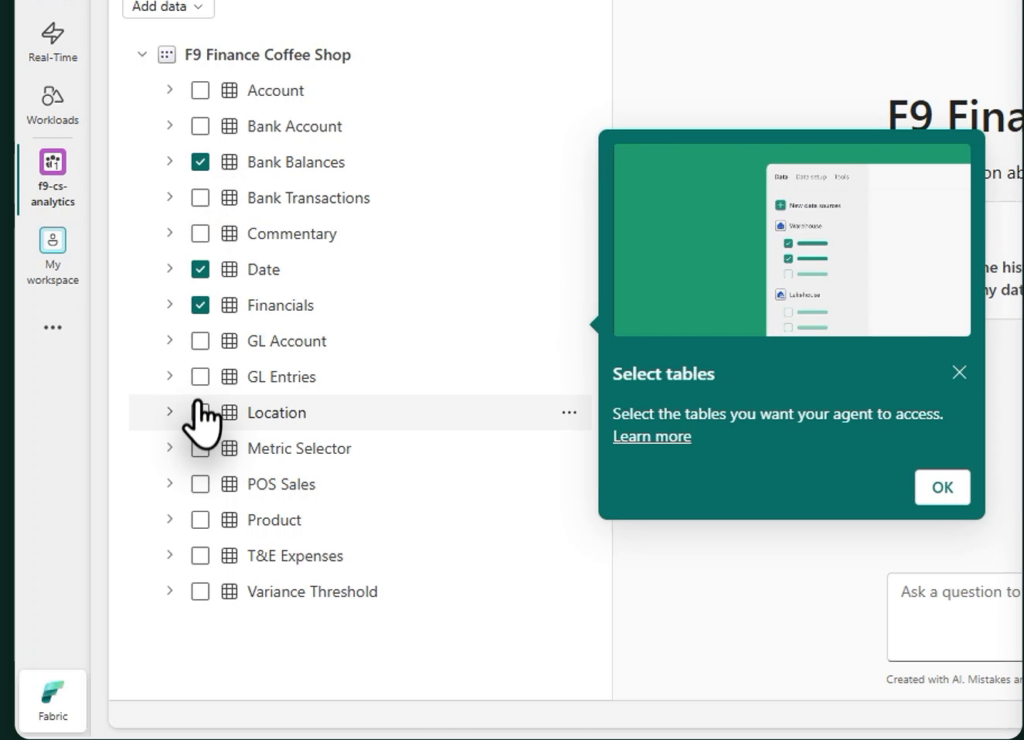
Task: Click Select tables illustration image
Action: tap(792, 240)
